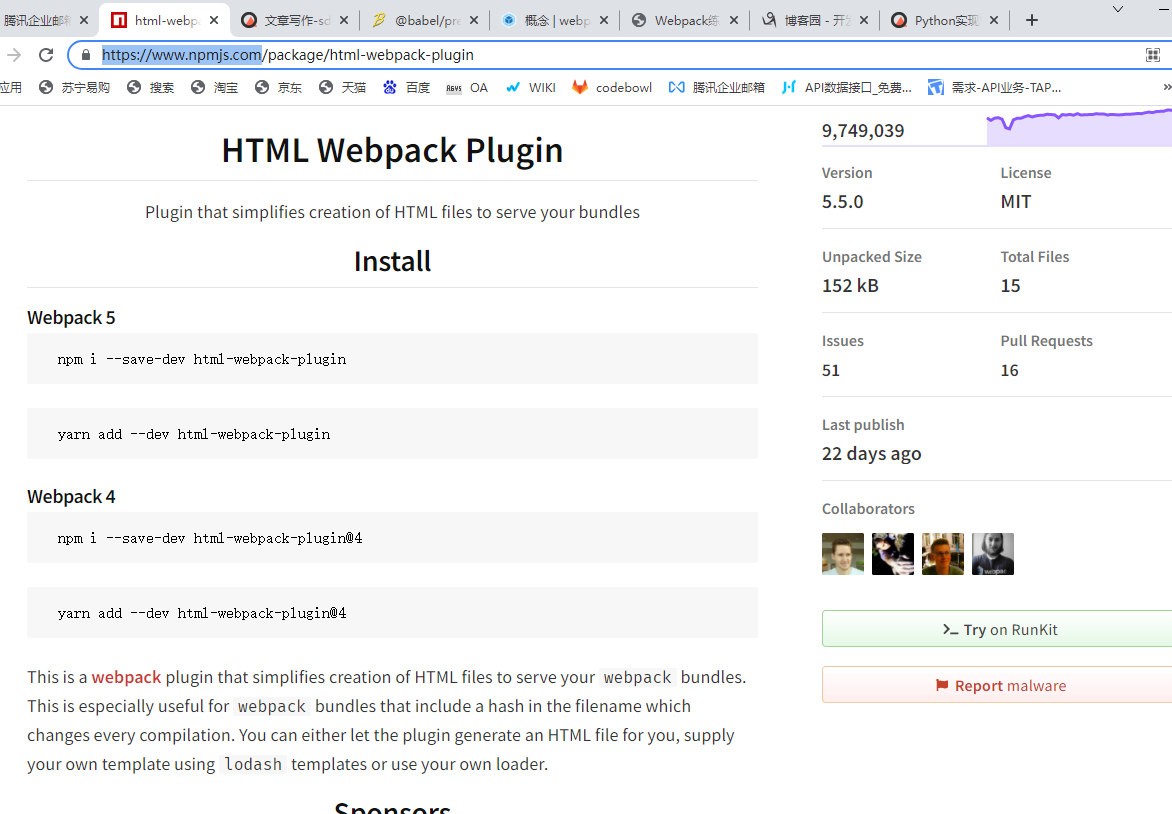This screenshot has width=1172, height=814.
Task: Reload the page with the refresh icon
Action: [46, 55]
